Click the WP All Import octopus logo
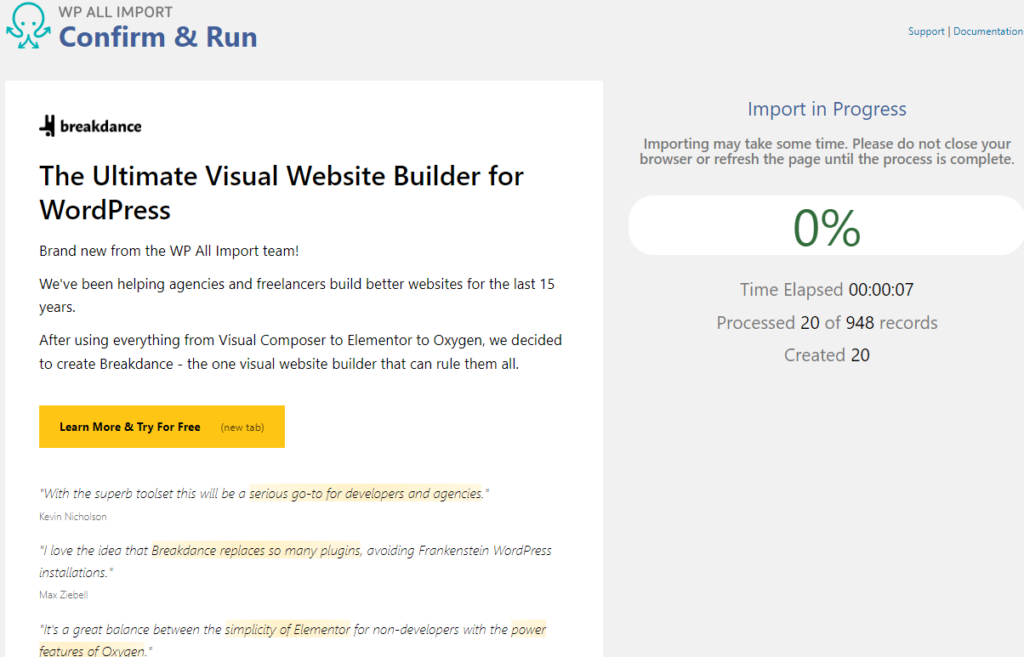 (x=27, y=26)
